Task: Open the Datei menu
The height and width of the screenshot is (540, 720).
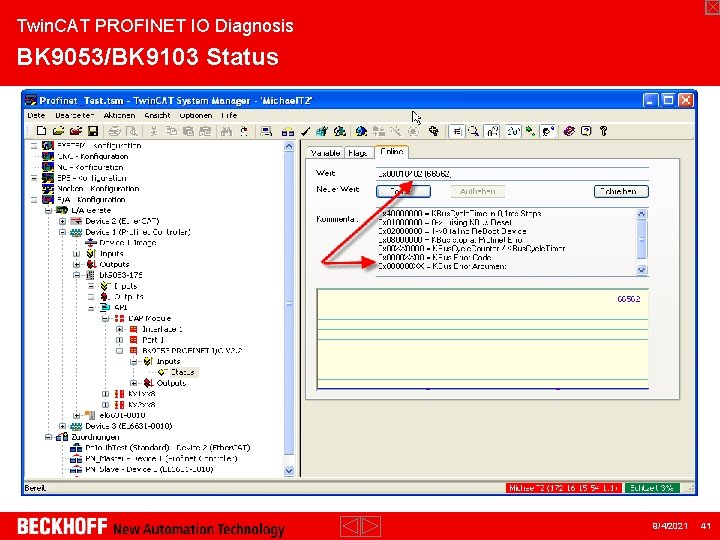Action: [x=36, y=115]
